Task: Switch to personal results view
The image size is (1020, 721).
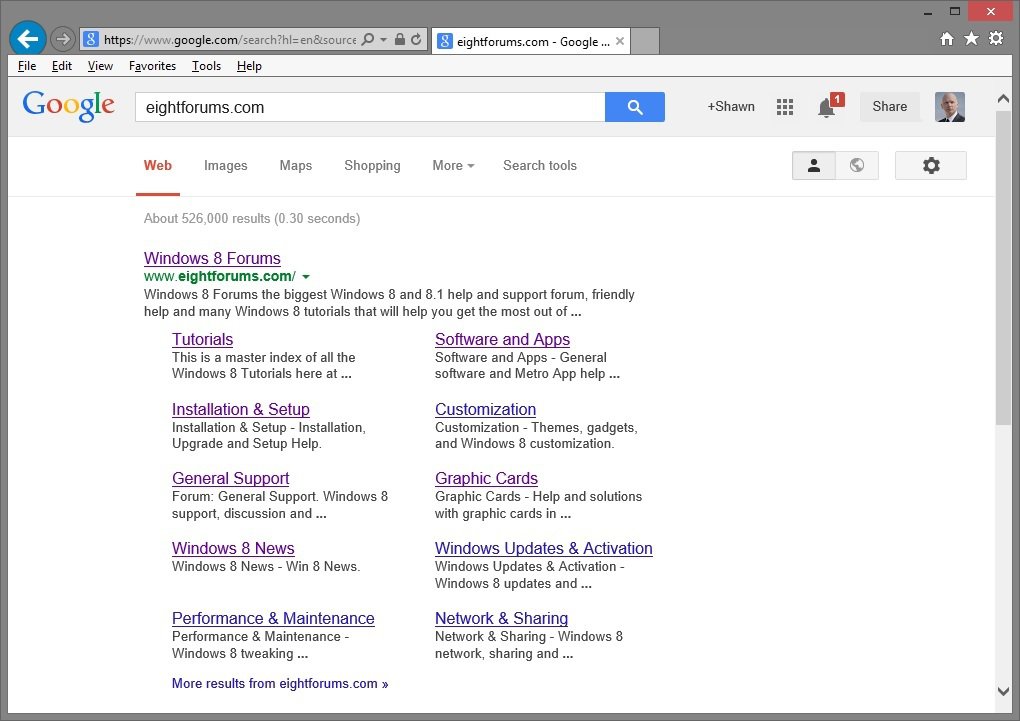Action: tap(814, 166)
